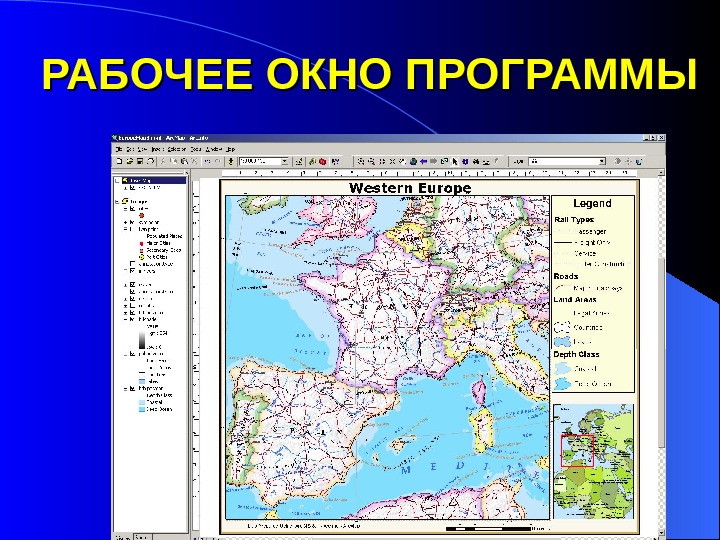Screen dimensions: 720x540
Task: Click the New Map File icon
Action: point(119,161)
